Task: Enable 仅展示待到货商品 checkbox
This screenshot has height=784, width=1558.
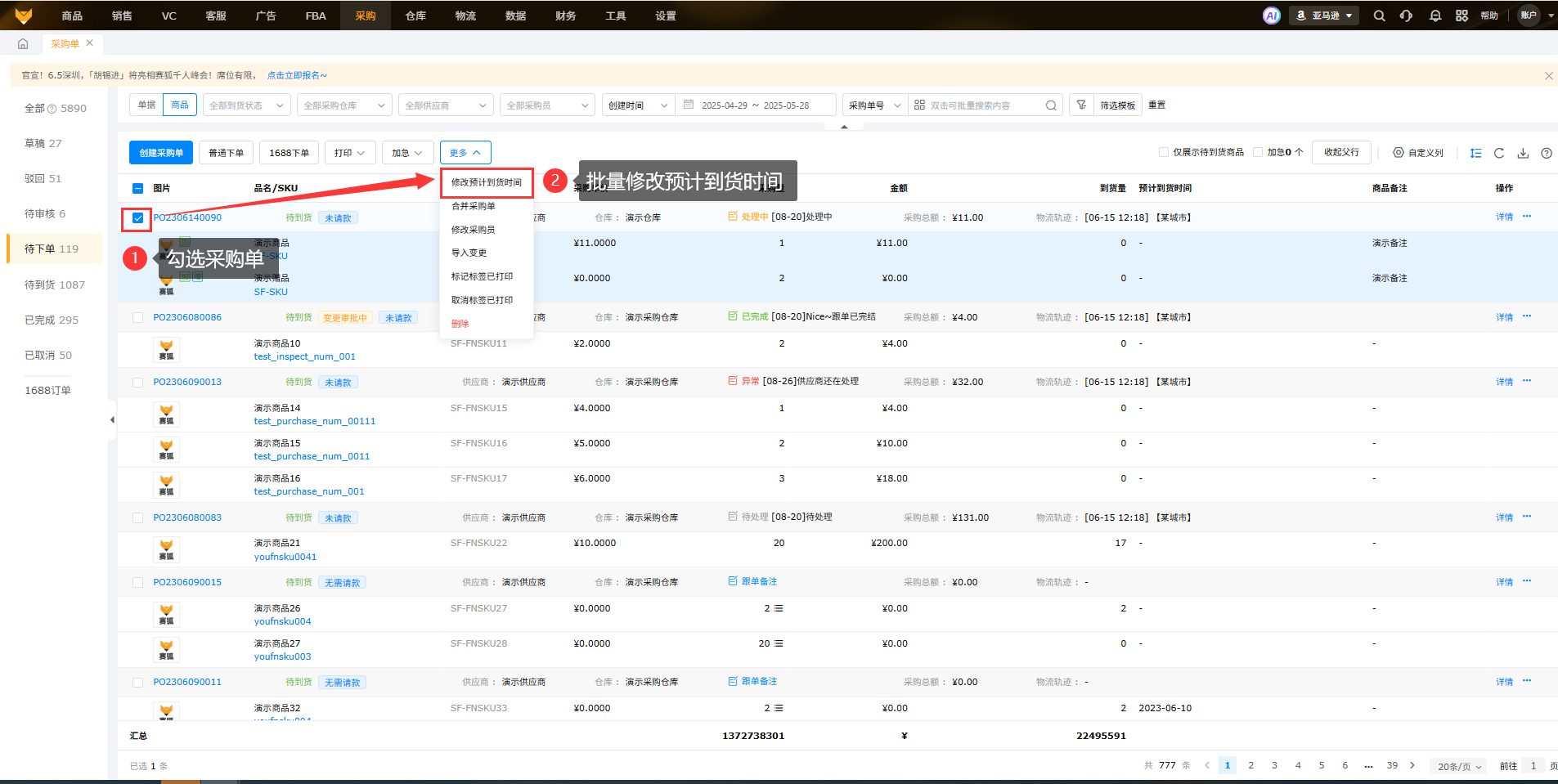Action: point(1164,152)
